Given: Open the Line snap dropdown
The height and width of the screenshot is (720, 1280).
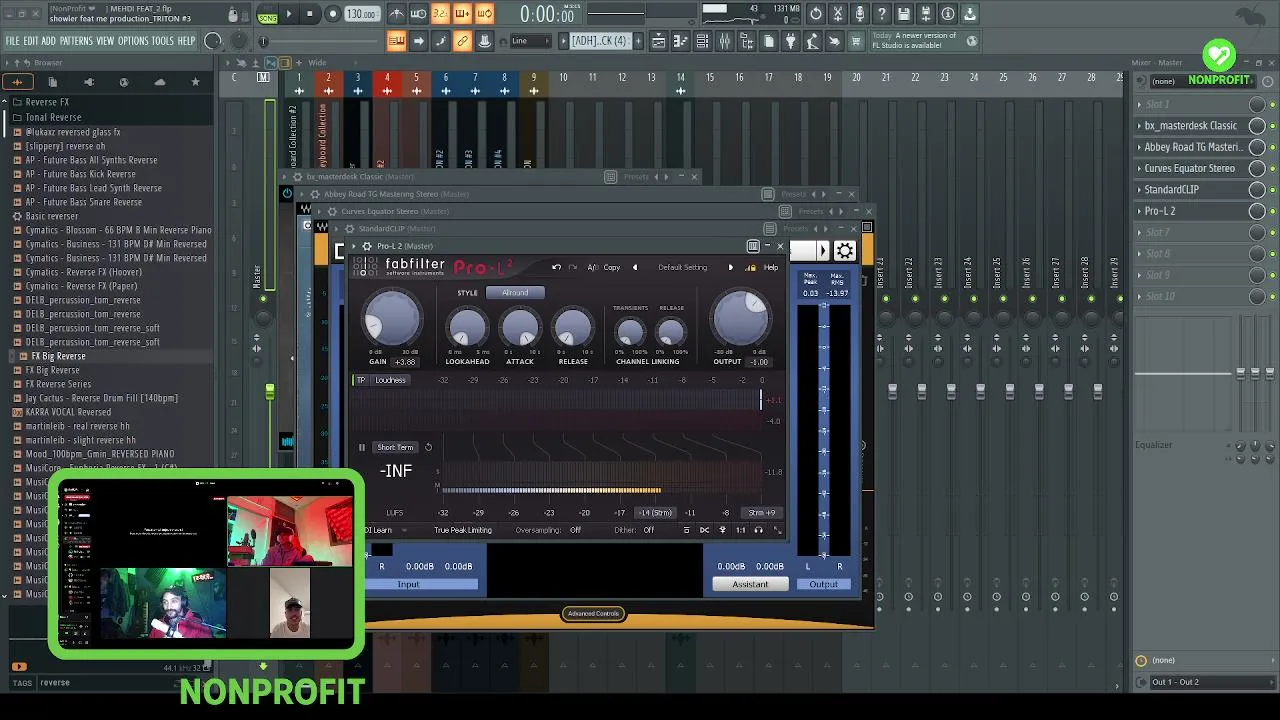Looking at the screenshot, I should point(529,41).
